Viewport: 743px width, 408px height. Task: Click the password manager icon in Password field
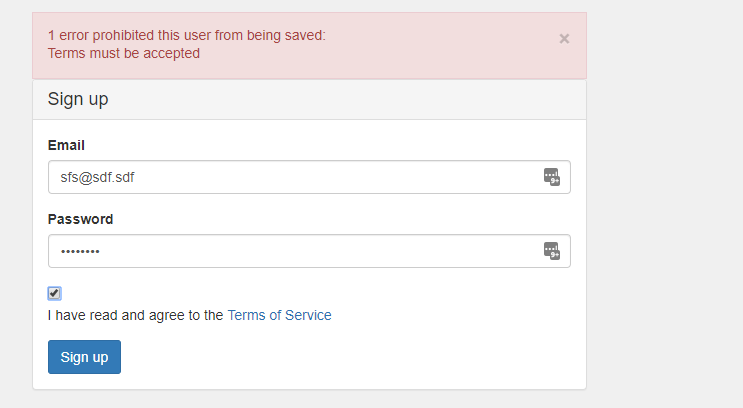(x=551, y=251)
